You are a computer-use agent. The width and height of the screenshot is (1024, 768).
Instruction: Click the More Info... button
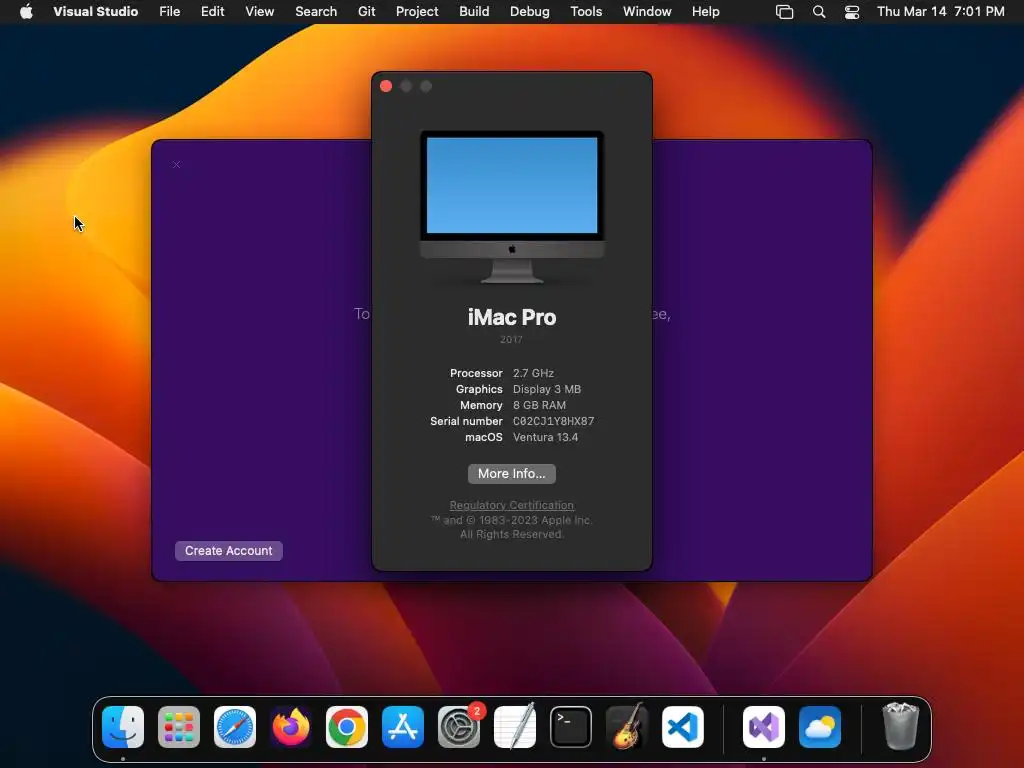[x=512, y=473]
